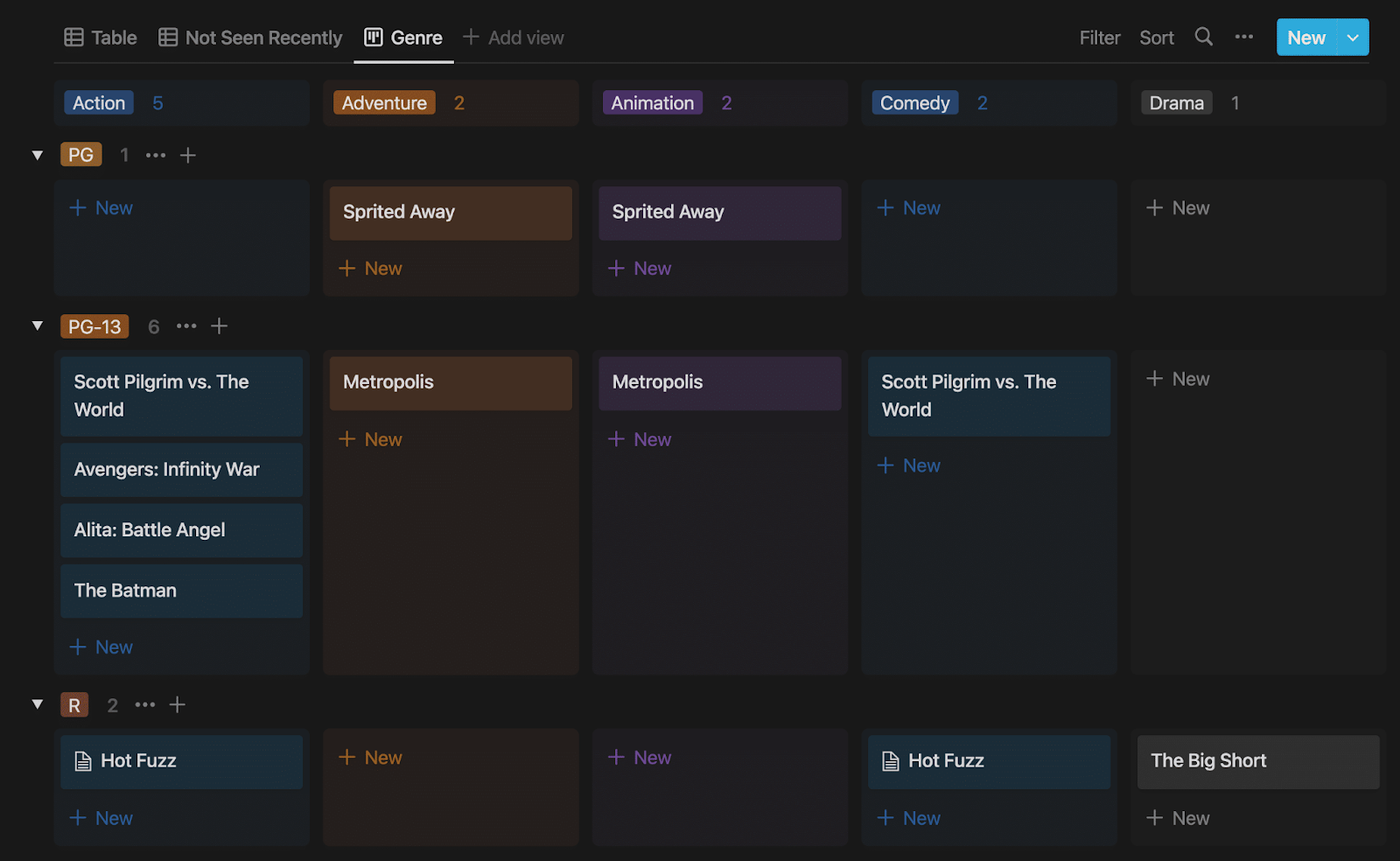Click the Not Seen Recently table icon
Viewport: 1400px width, 861px height.
(168, 38)
